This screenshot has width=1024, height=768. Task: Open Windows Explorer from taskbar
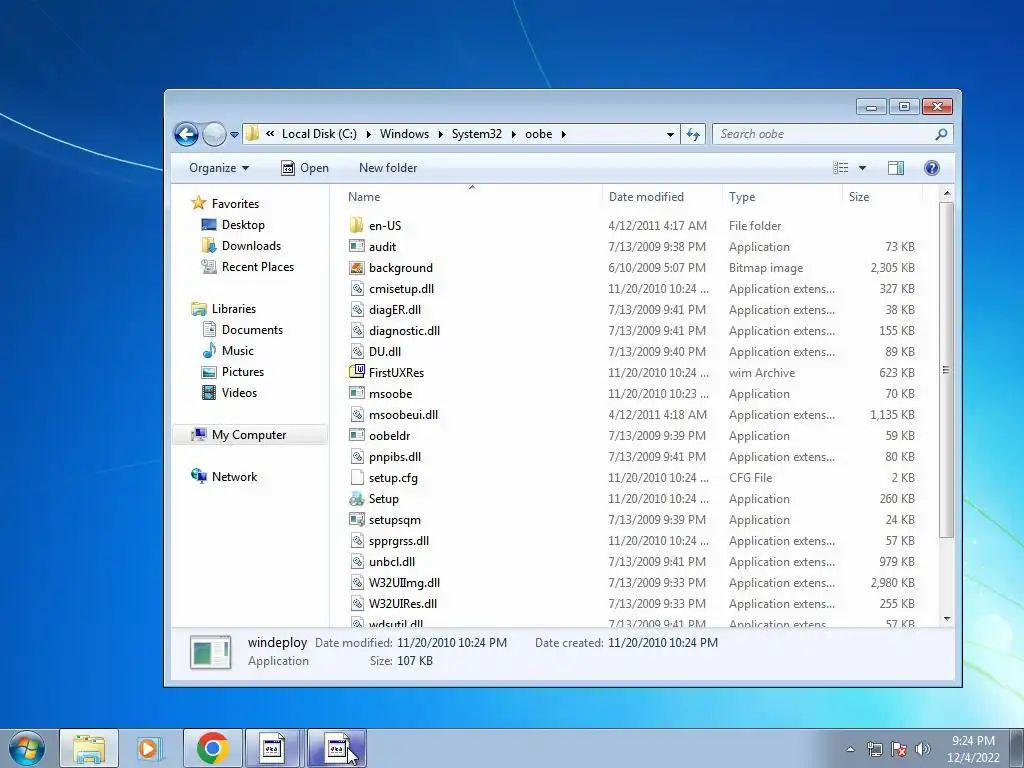coord(89,748)
